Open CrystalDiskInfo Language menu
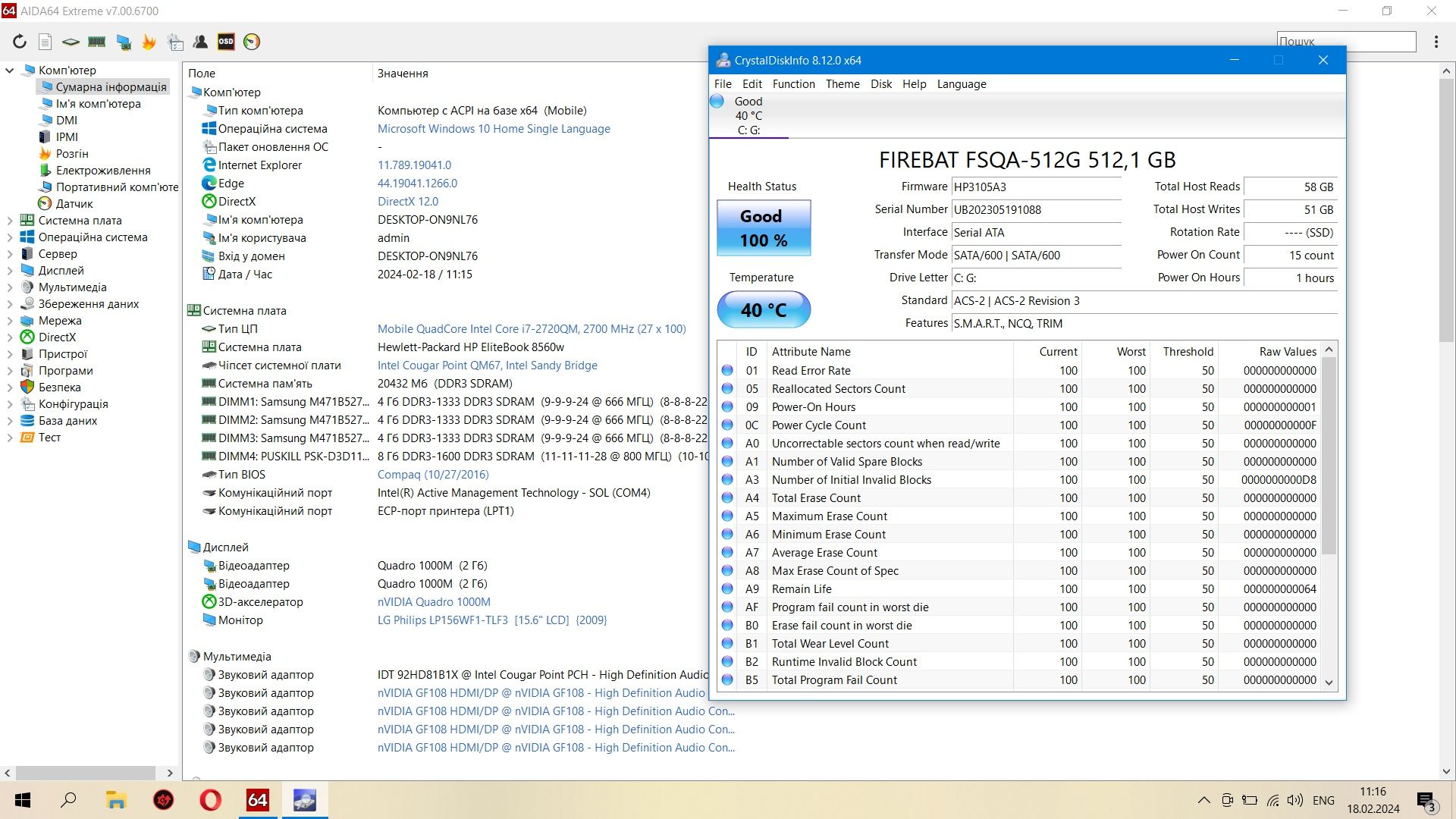1456x819 pixels. point(962,83)
